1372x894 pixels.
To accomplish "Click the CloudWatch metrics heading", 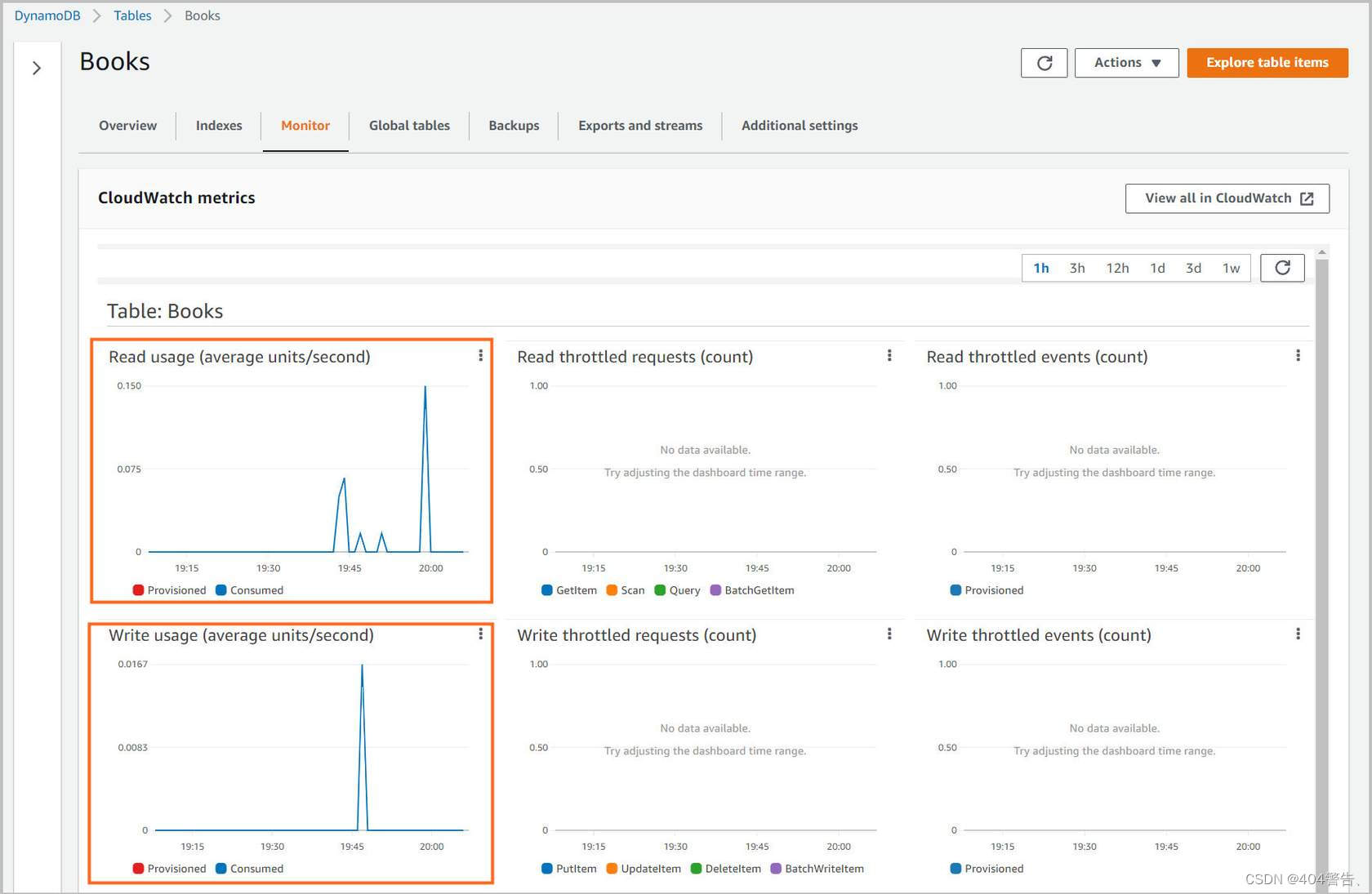I will 176,198.
